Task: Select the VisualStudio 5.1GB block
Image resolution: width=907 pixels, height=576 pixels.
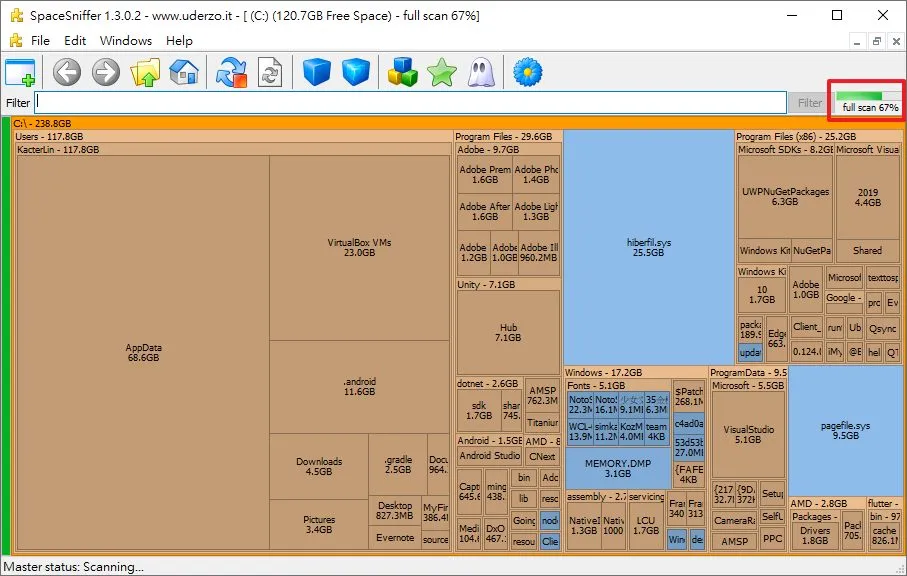Action: 748,434
